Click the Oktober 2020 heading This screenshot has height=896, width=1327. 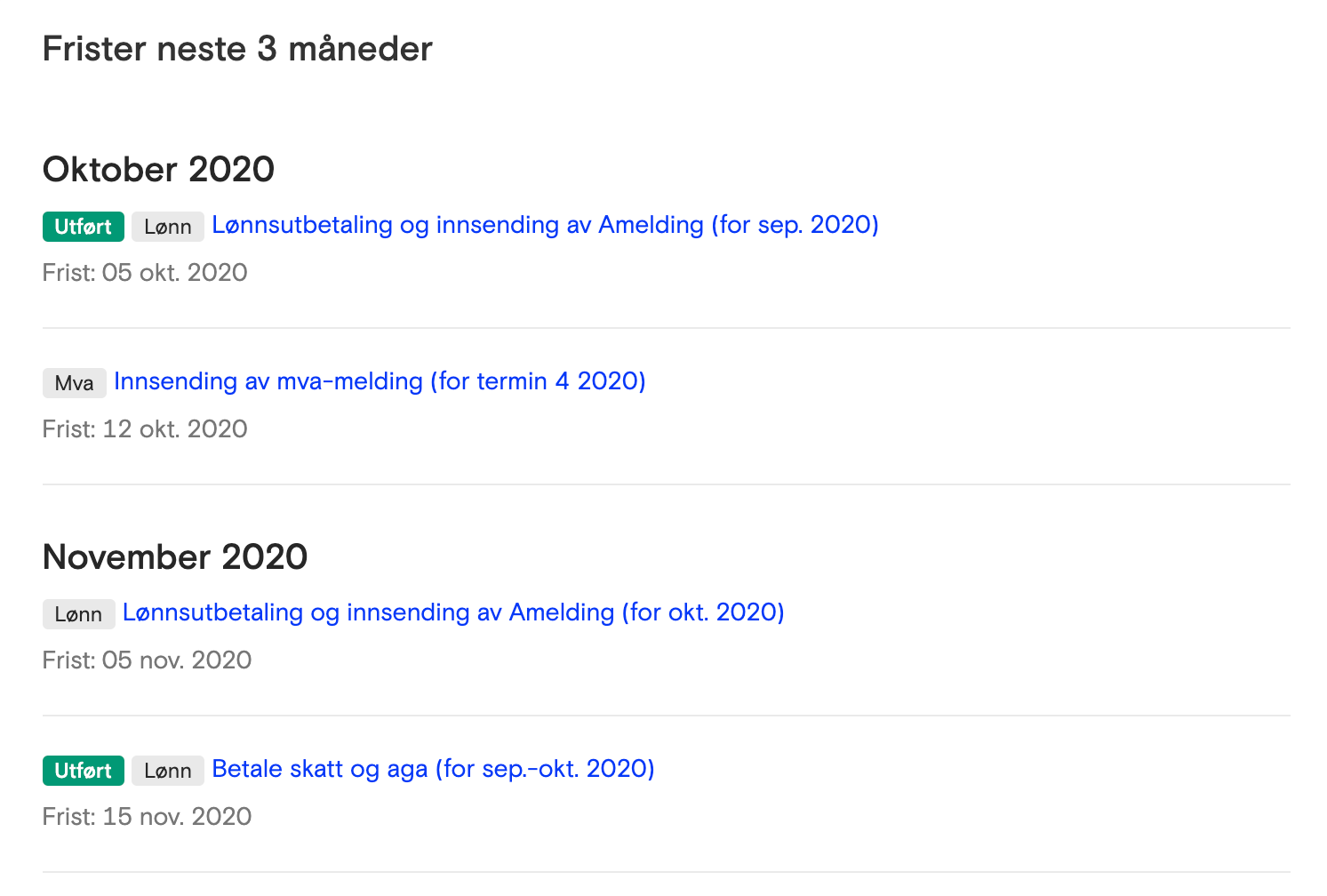click(x=159, y=169)
